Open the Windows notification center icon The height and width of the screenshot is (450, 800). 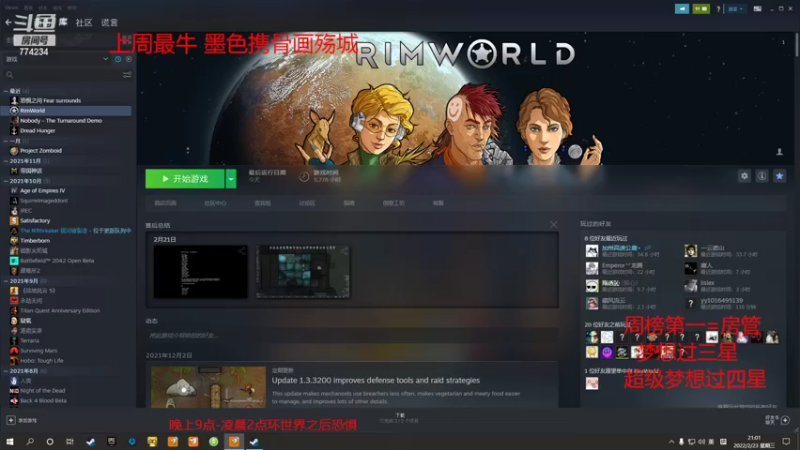point(786,441)
